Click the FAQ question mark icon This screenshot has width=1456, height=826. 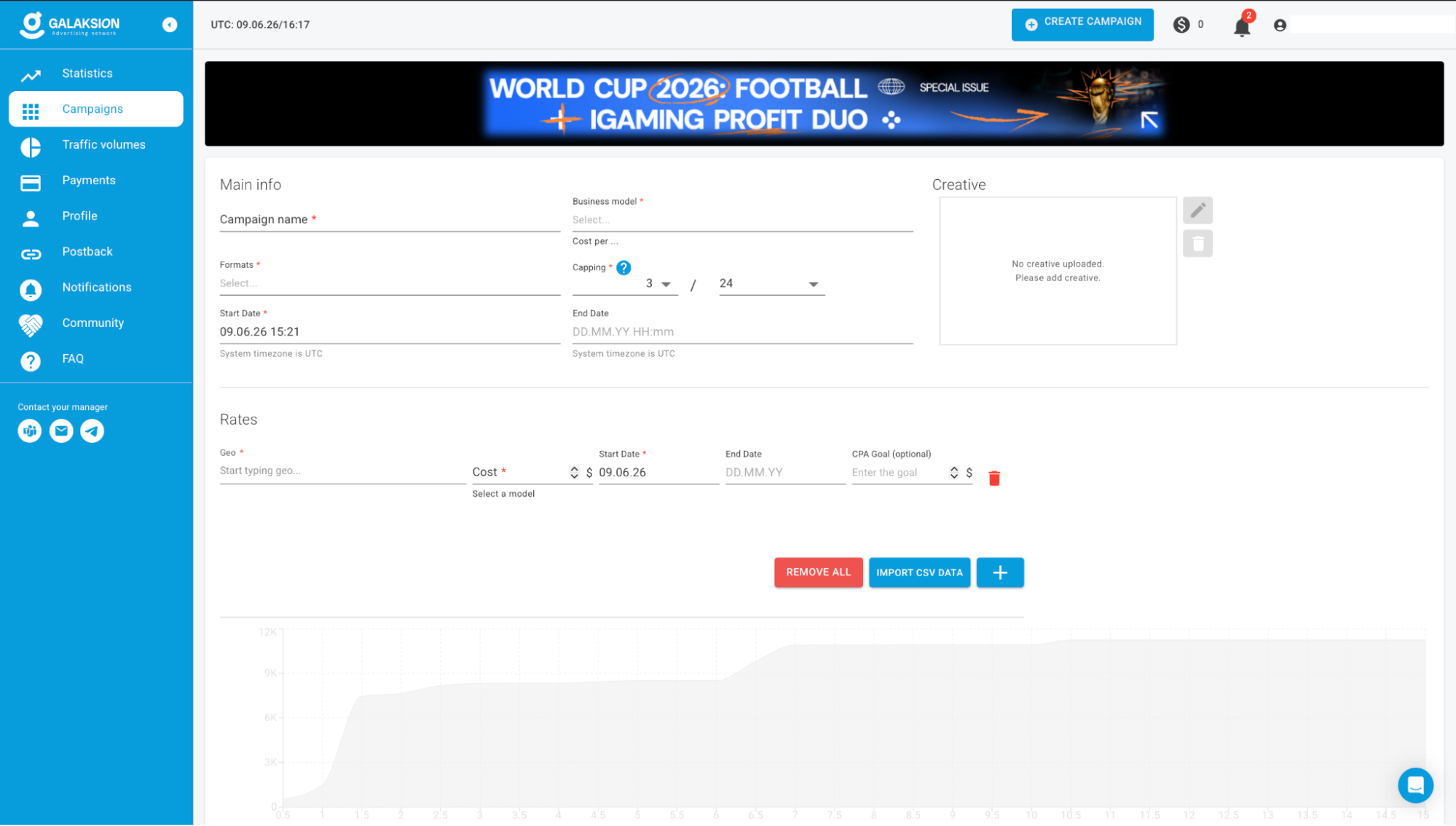point(31,360)
